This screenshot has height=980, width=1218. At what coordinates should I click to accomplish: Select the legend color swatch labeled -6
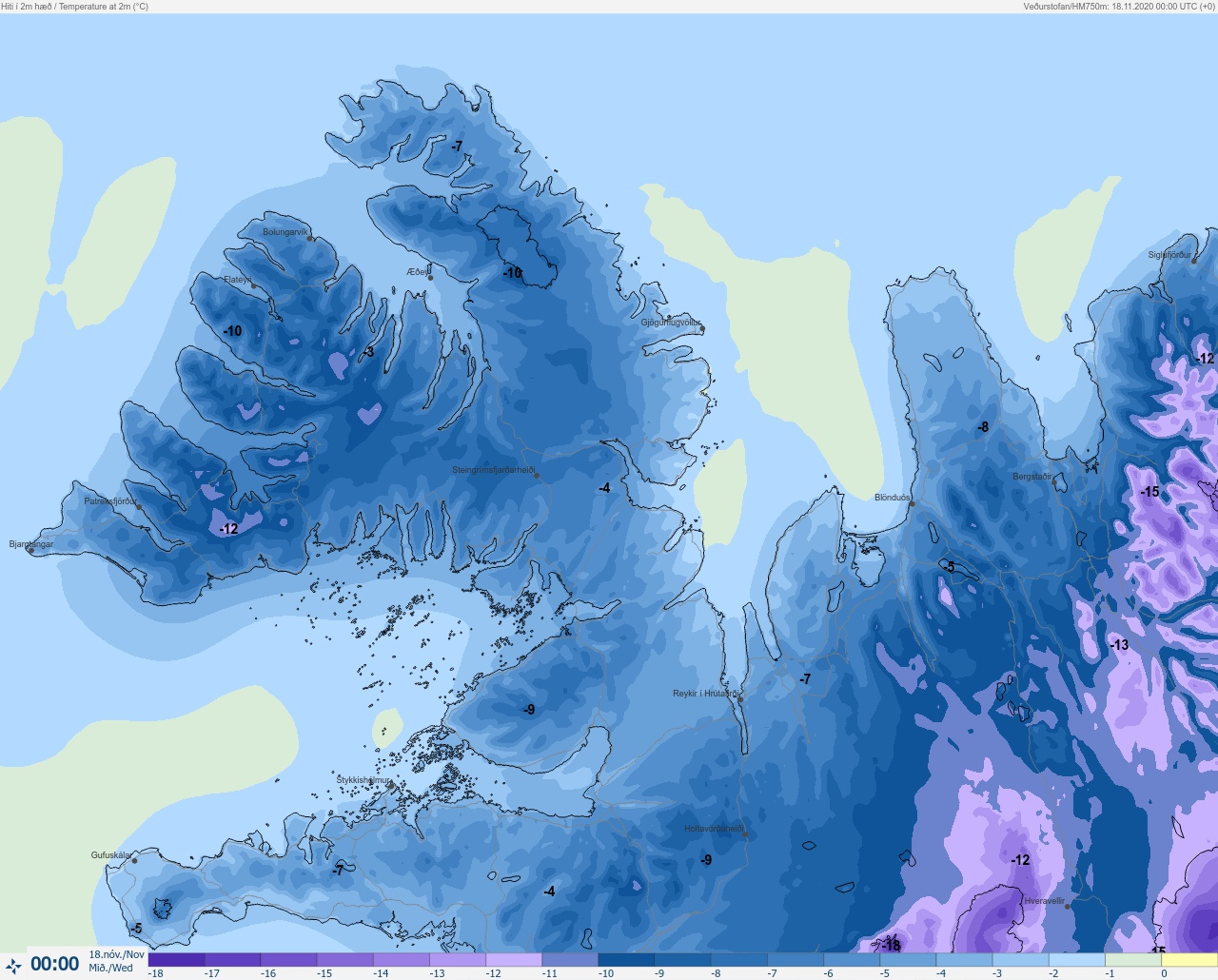(x=851, y=960)
